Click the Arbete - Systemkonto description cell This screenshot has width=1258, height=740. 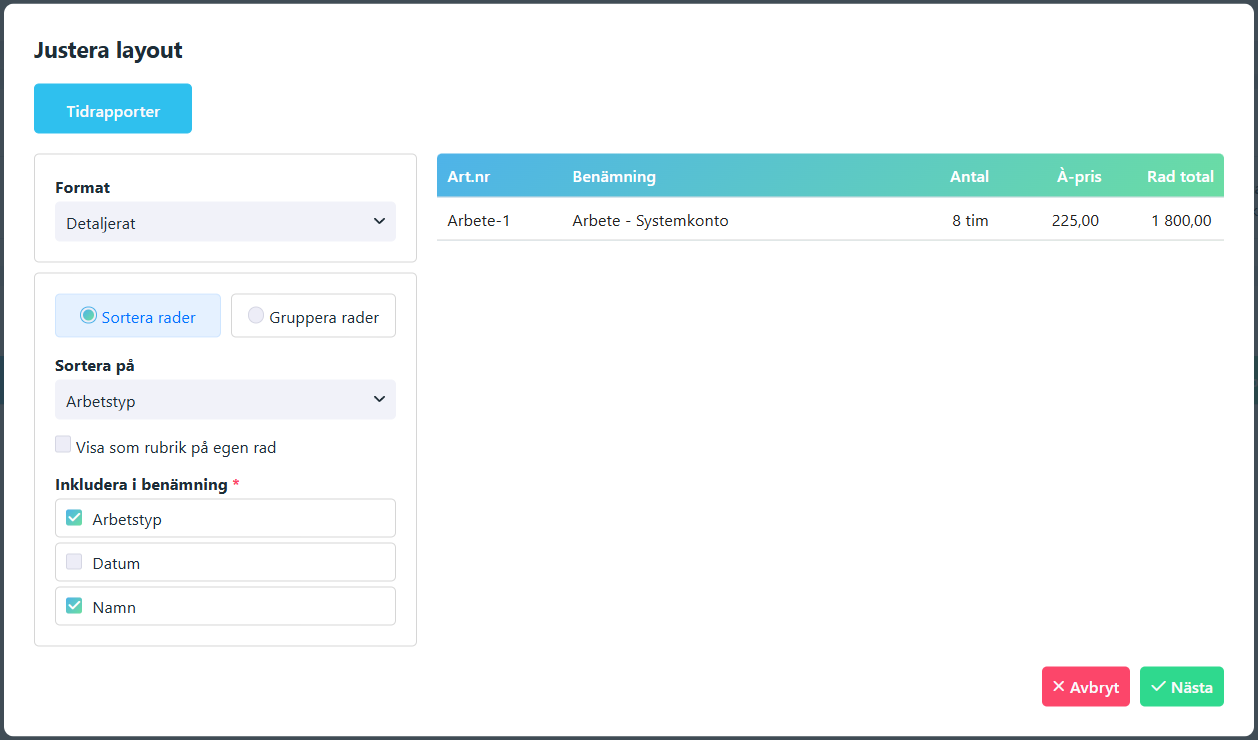click(650, 220)
